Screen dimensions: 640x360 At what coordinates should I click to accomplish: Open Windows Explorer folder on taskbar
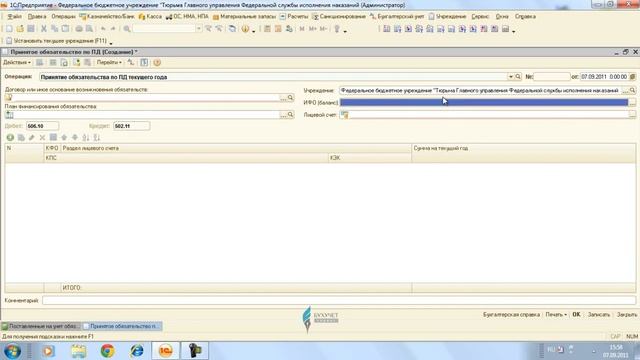tap(78, 351)
